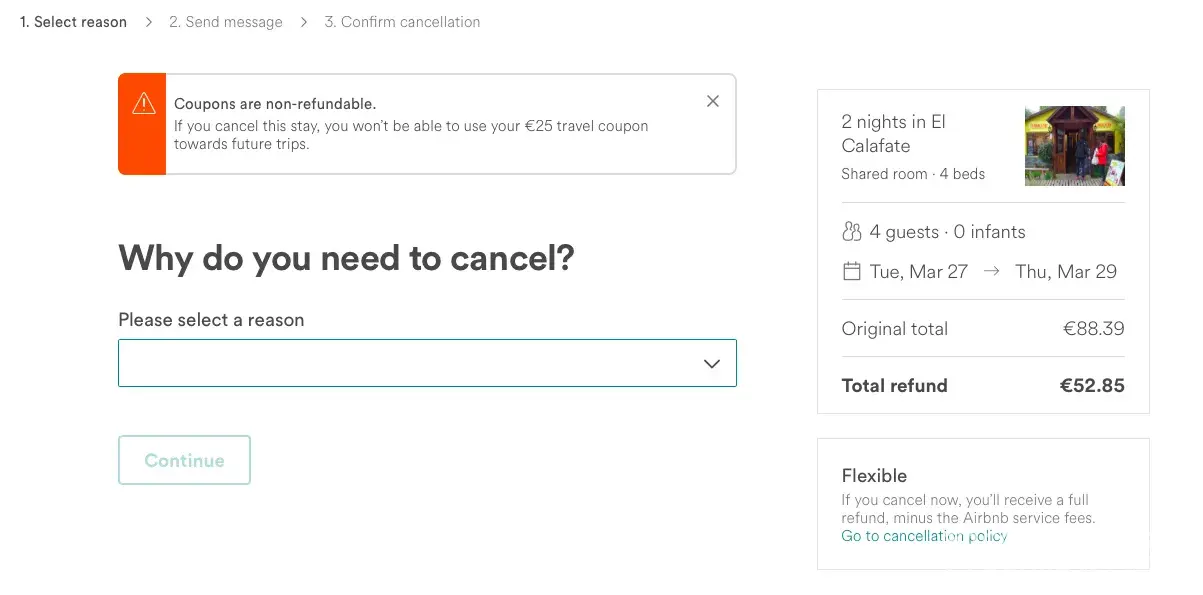Jump to the Send message step
Viewport: 1203px width, 595px height.
[225, 22]
